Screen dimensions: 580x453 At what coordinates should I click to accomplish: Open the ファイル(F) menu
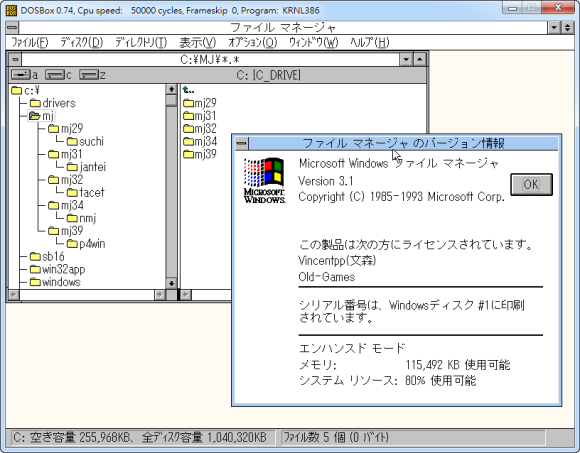tap(30, 43)
